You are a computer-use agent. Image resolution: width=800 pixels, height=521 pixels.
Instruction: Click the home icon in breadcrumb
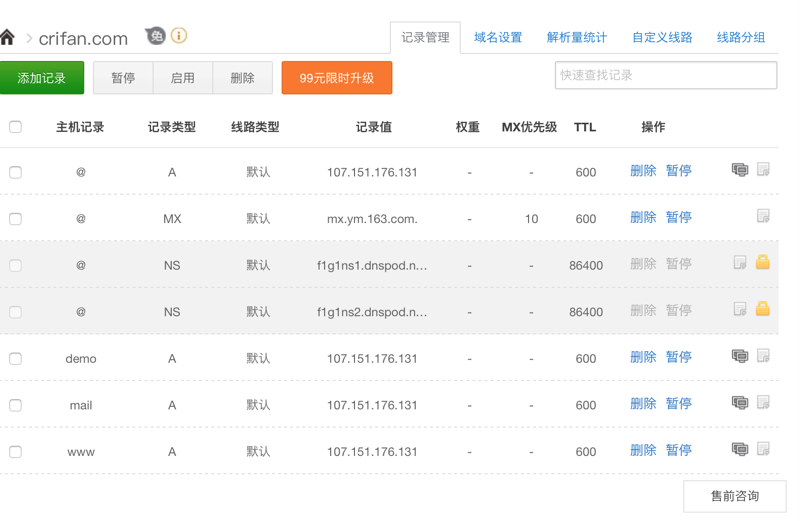click(x=8, y=38)
